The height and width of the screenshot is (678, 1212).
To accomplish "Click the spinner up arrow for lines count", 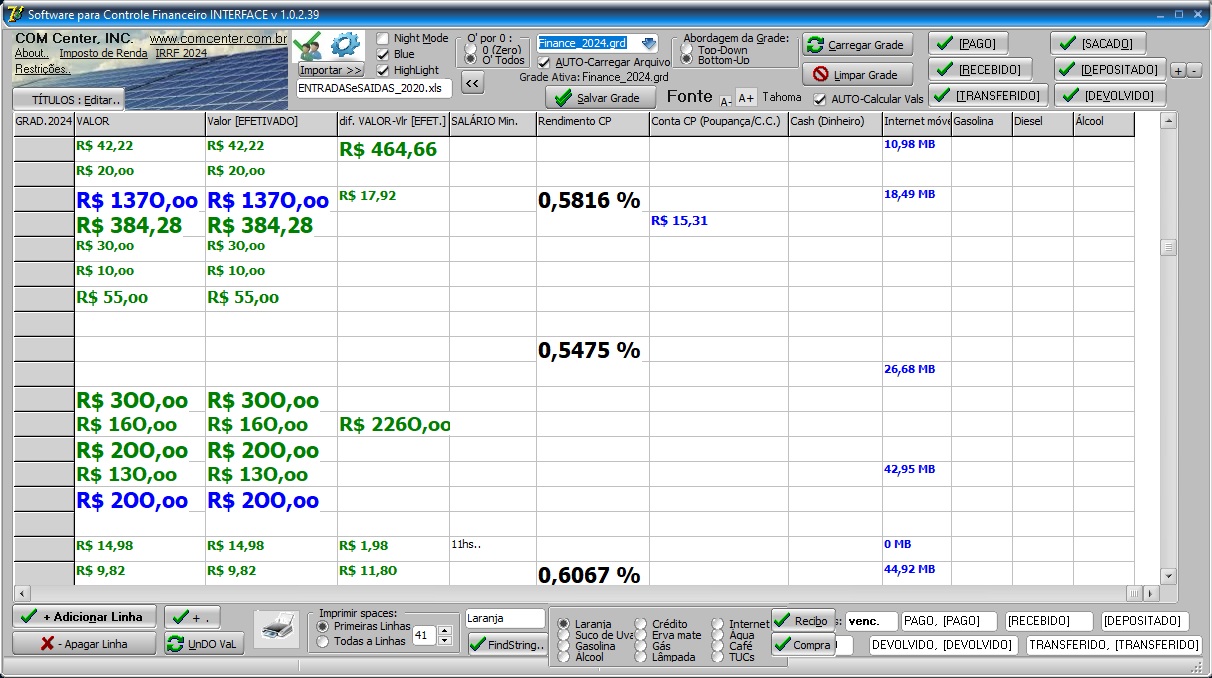I will 445,630.
